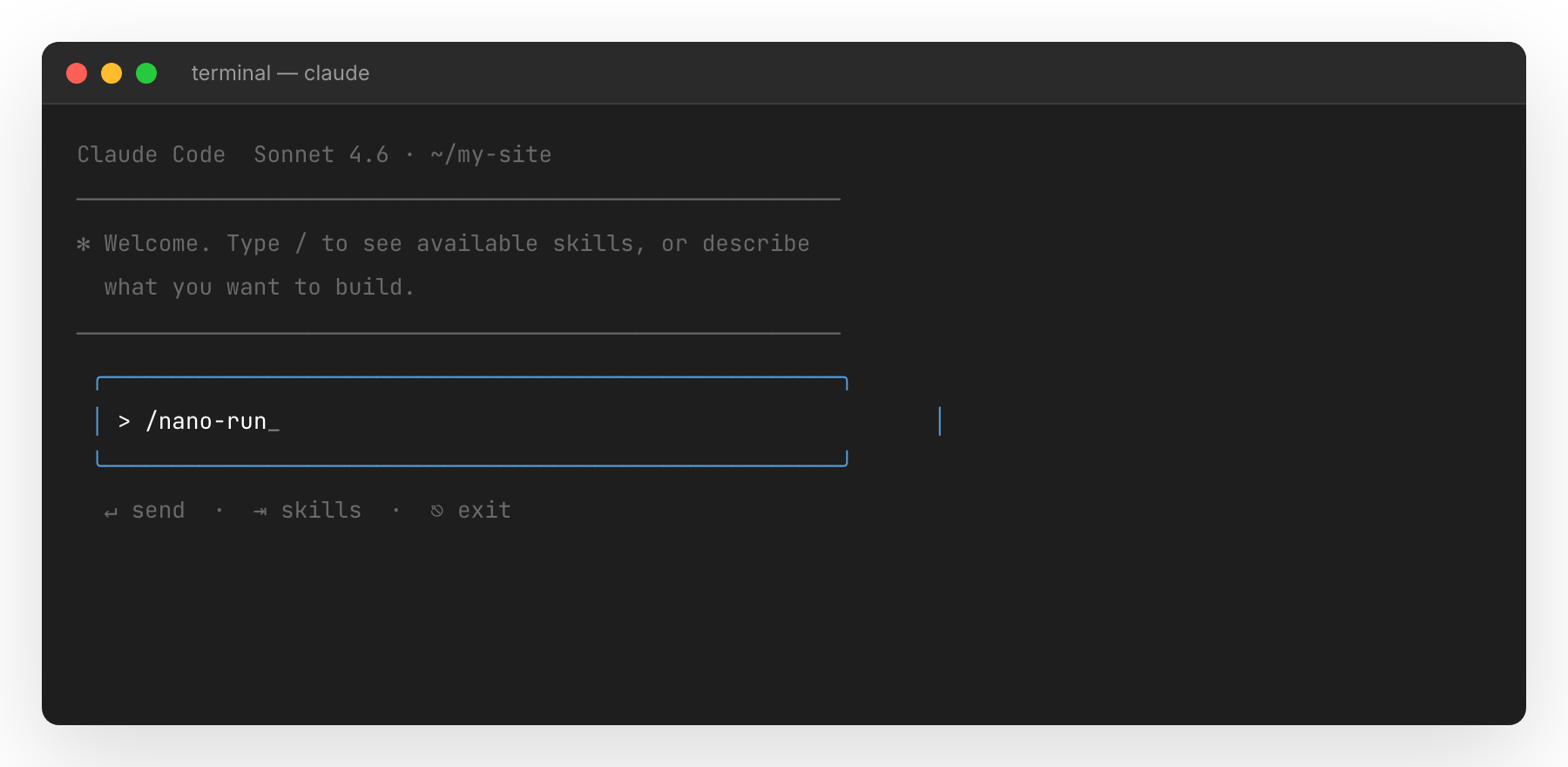
Task: Click the skills label in the footer
Action: pos(321,510)
